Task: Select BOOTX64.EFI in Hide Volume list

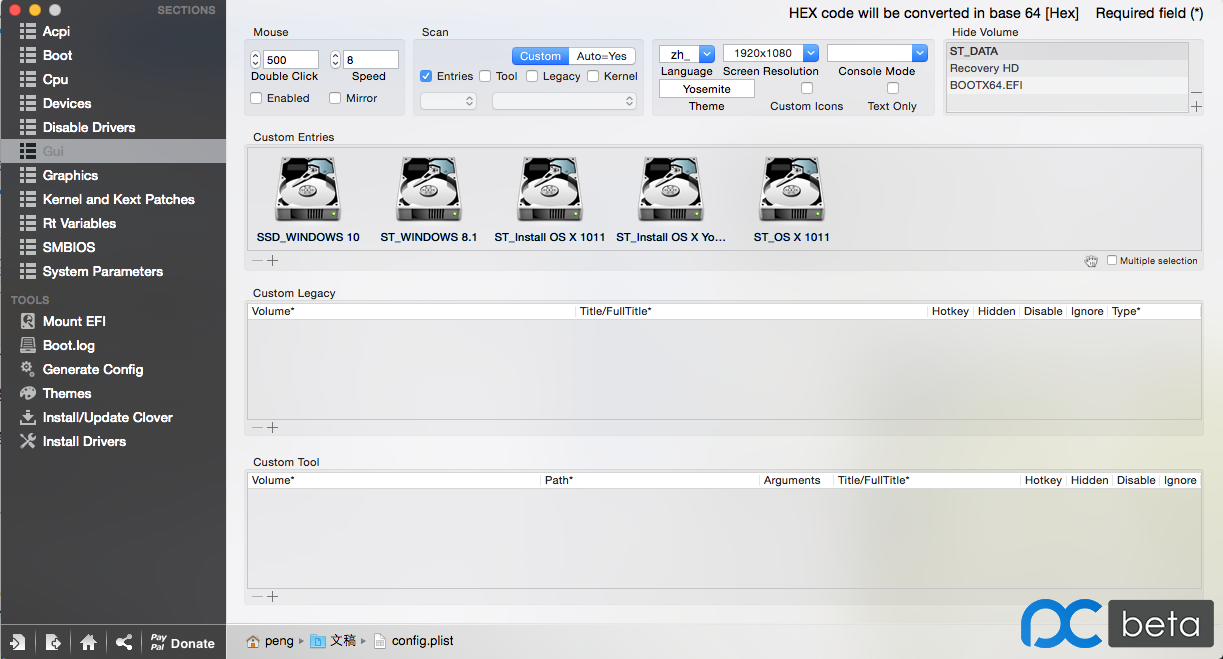Action: click(1067, 85)
